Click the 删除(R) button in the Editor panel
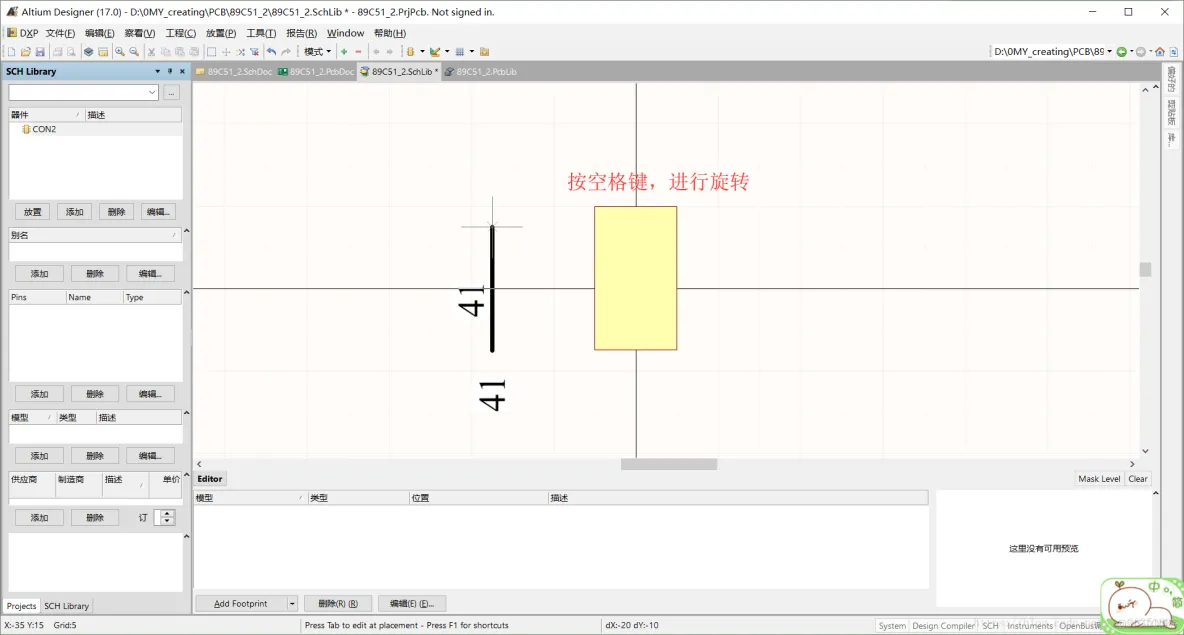 click(x=338, y=604)
